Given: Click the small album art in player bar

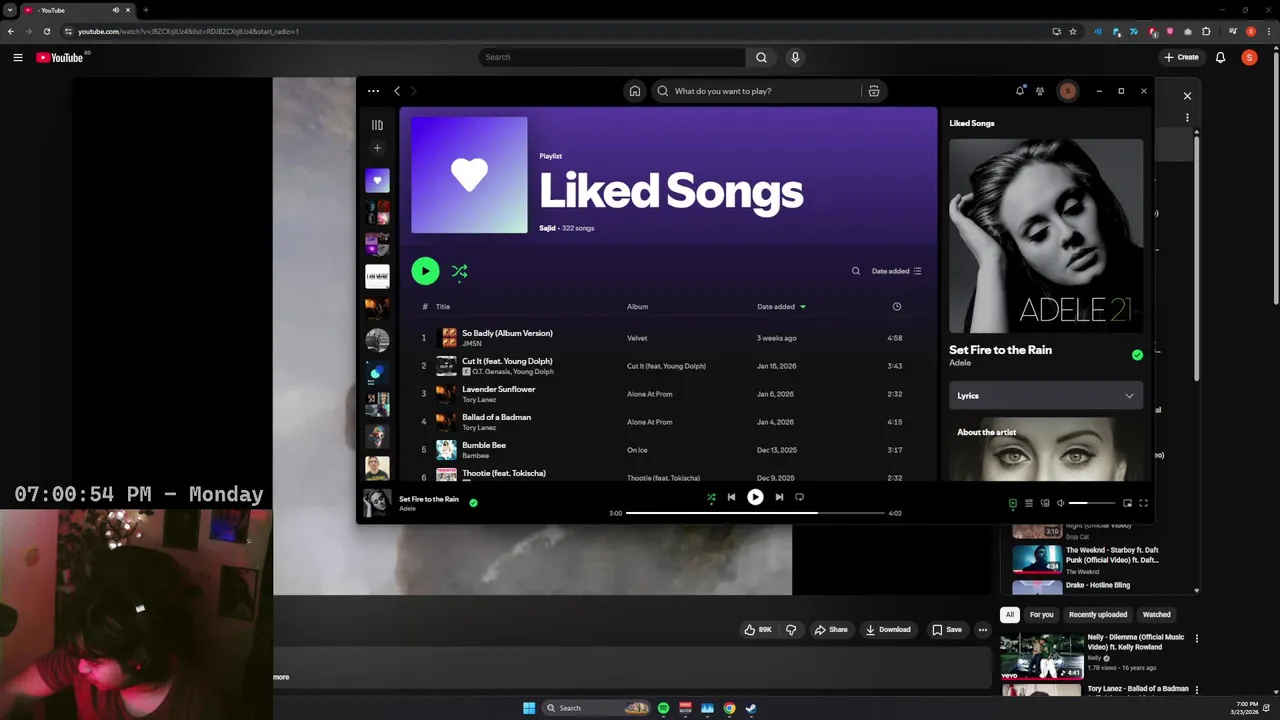Looking at the screenshot, I should tap(377, 503).
